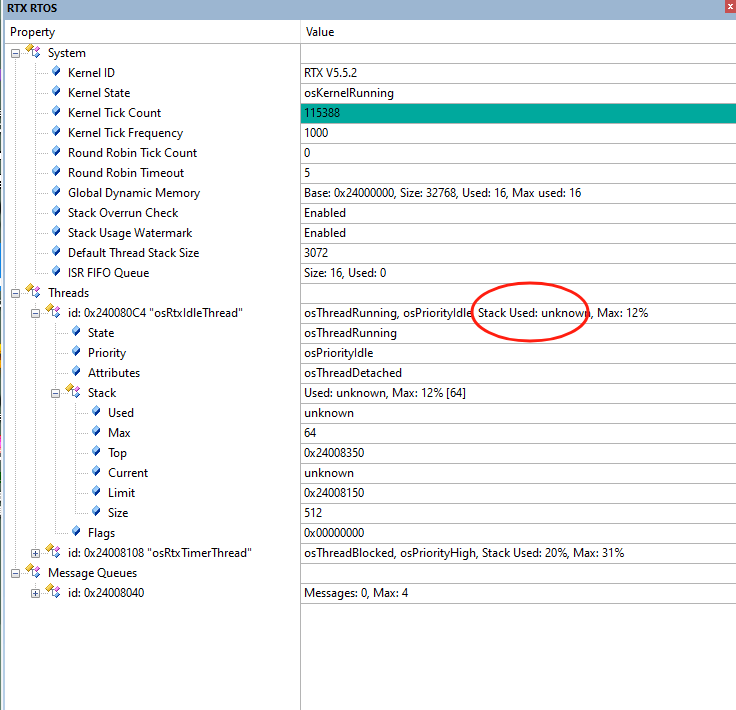Click the Property column header

coord(153,32)
